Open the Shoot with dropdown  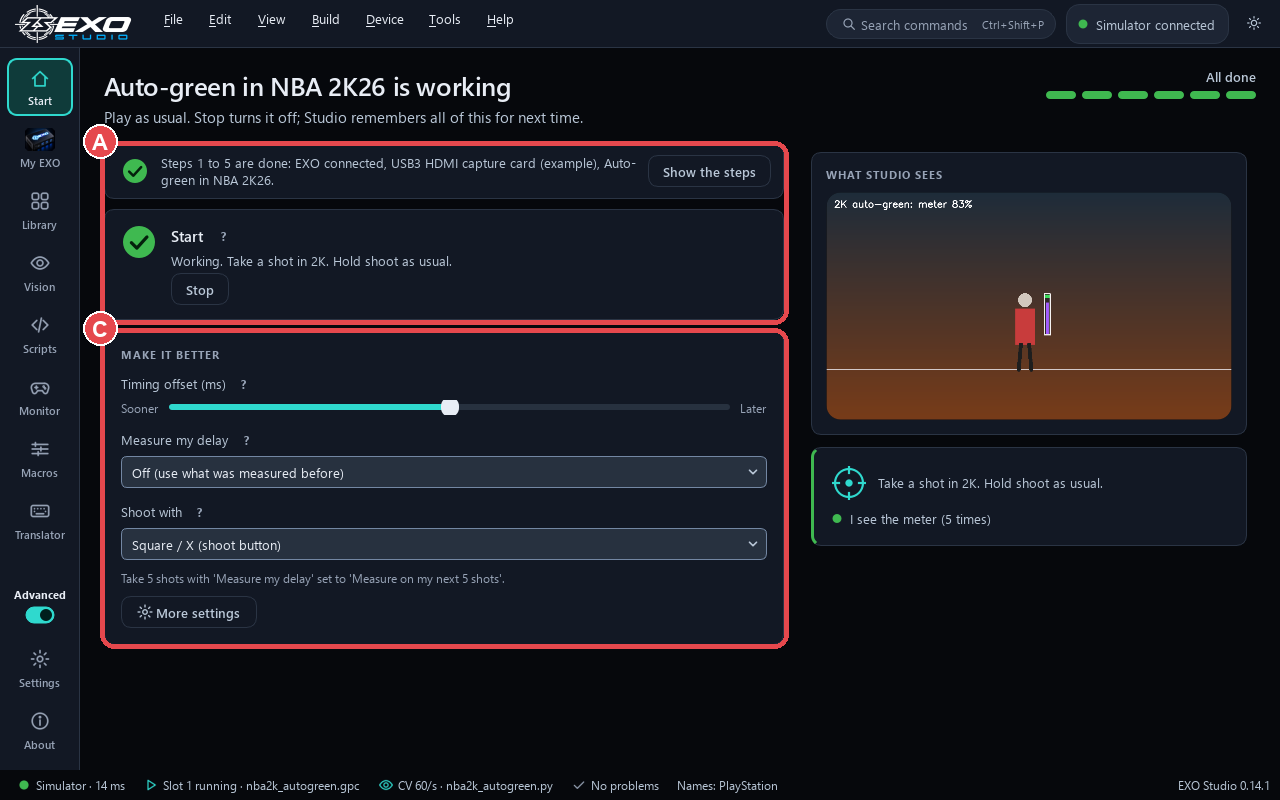point(443,544)
